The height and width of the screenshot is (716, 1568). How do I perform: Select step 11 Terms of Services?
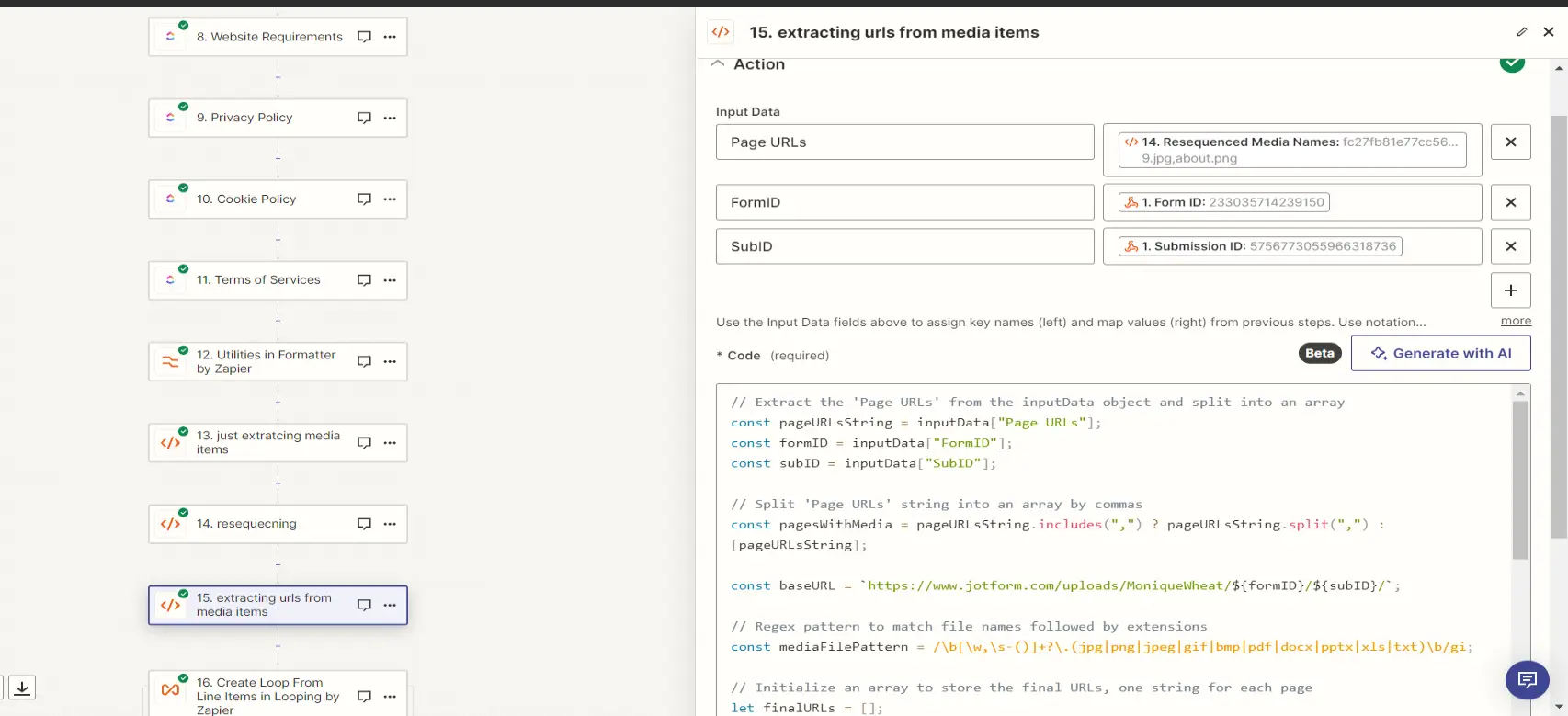pos(278,279)
